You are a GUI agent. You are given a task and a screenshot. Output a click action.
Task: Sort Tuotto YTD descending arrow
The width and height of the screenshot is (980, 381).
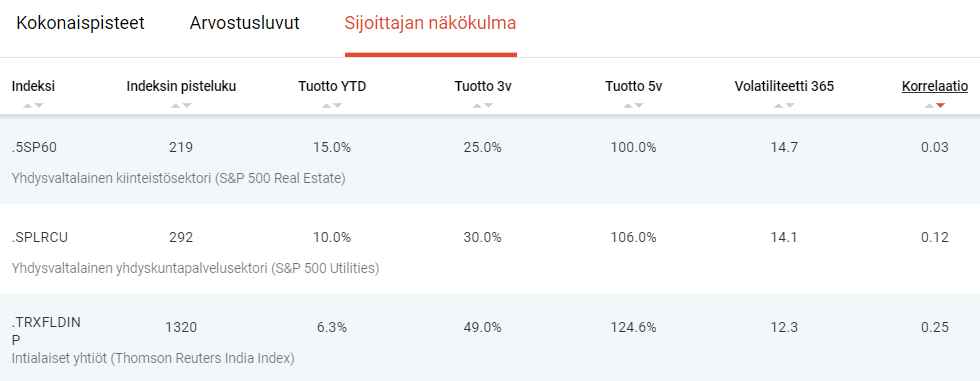(338, 106)
